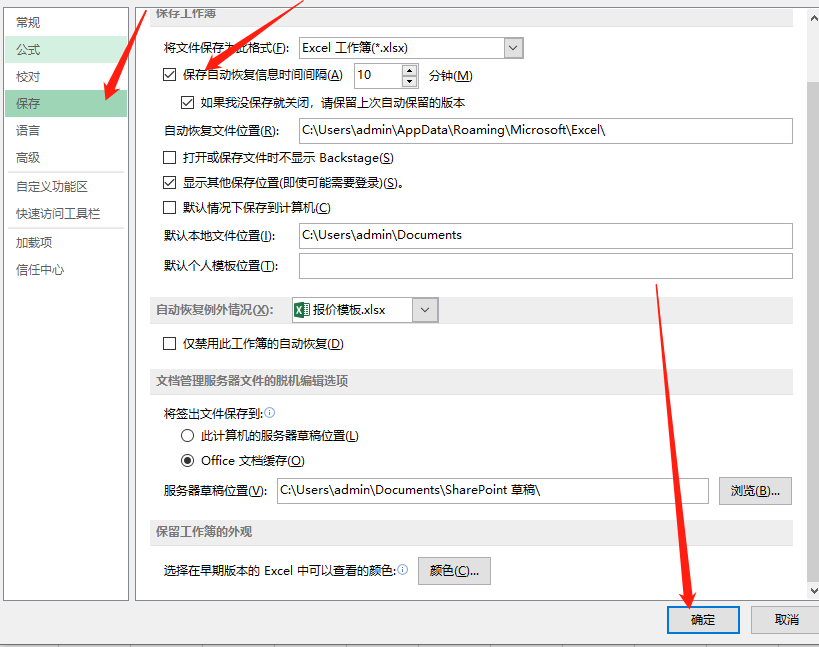Enable 默认情况下保存到计算机 checkbox
Viewport: 819px width, 647px height.
[x=170, y=208]
